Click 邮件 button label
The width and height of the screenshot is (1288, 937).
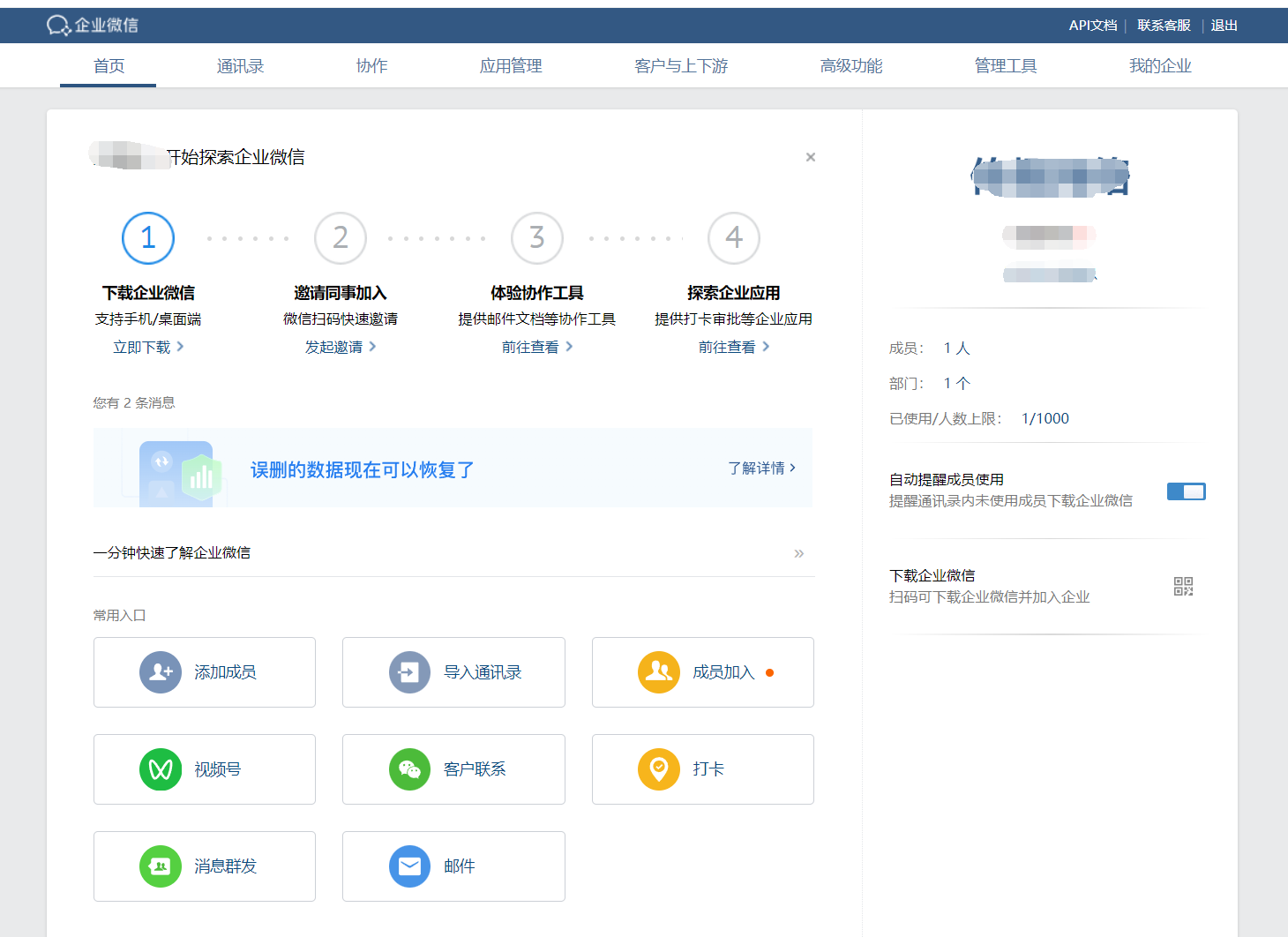459,866
